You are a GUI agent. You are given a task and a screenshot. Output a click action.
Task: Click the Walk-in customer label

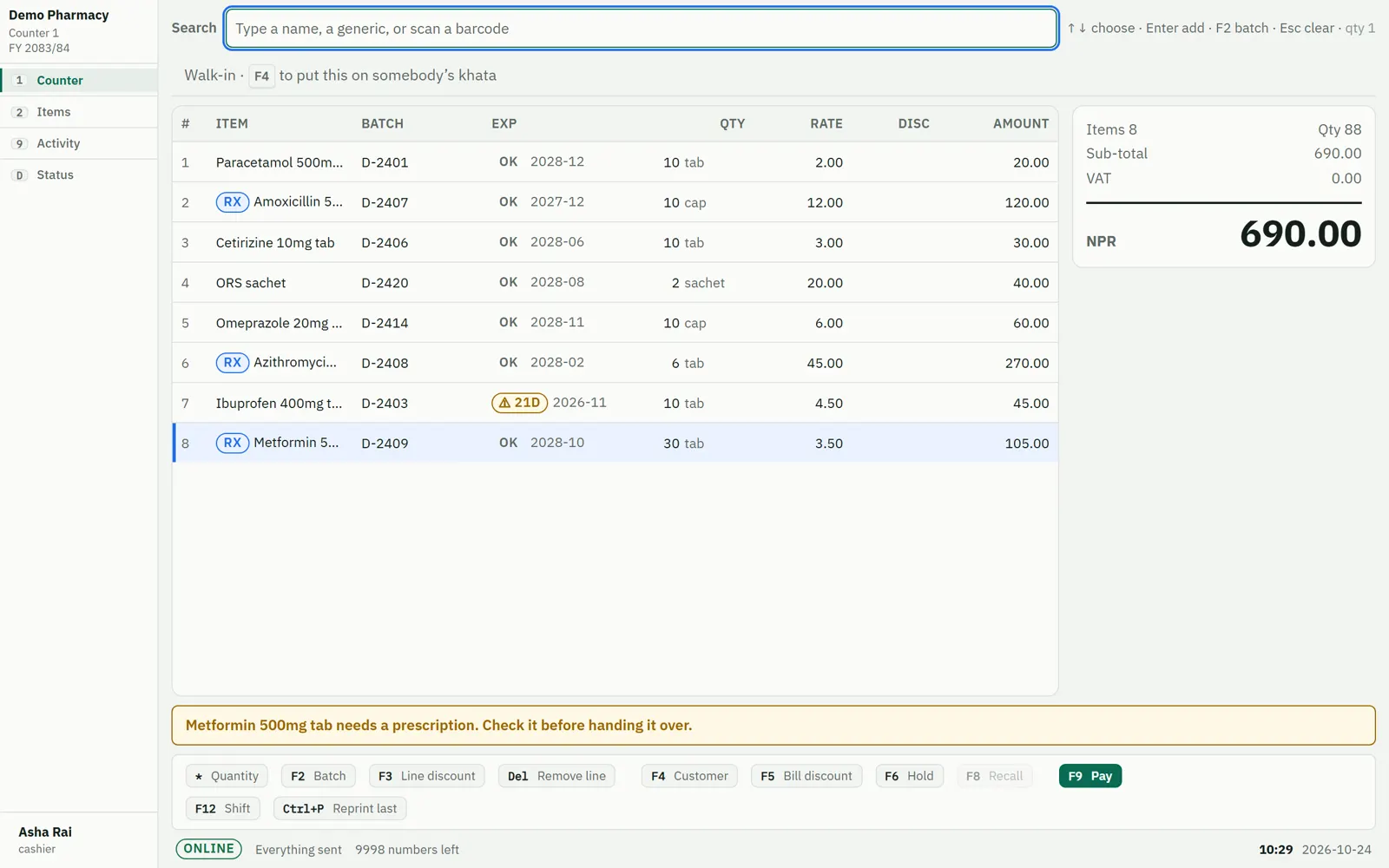(x=209, y=76)
